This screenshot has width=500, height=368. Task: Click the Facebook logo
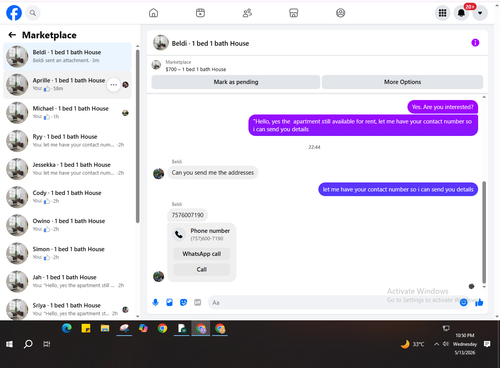14,13
